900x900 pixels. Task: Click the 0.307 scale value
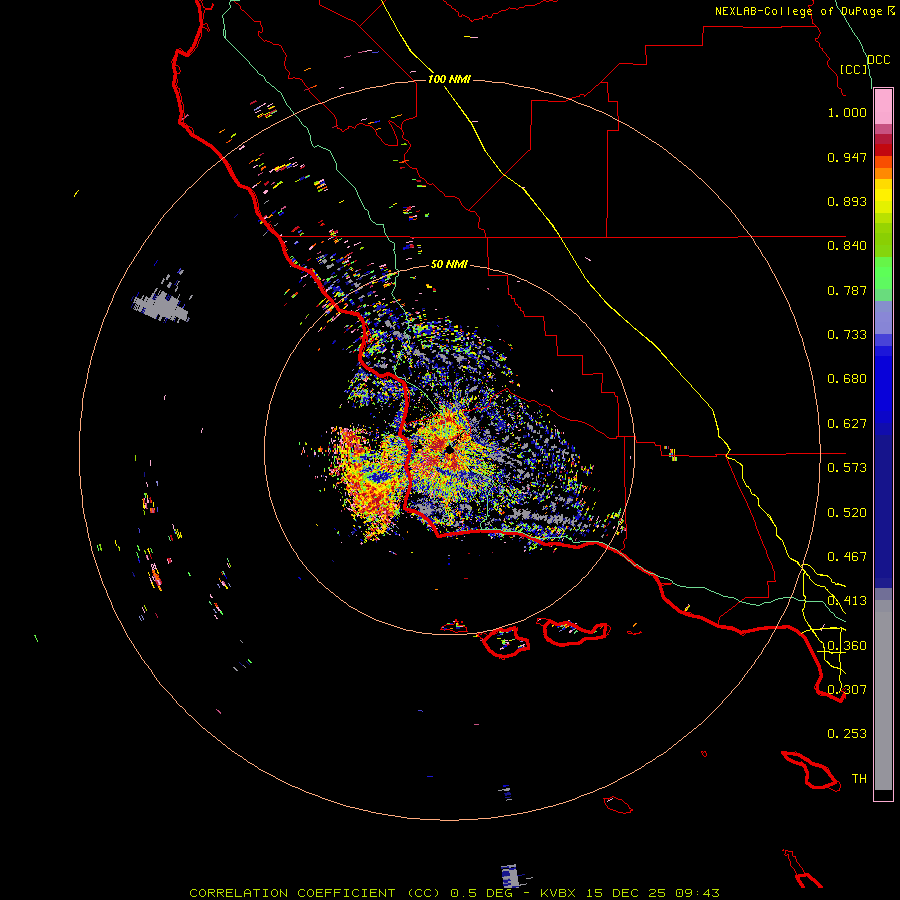847,690
